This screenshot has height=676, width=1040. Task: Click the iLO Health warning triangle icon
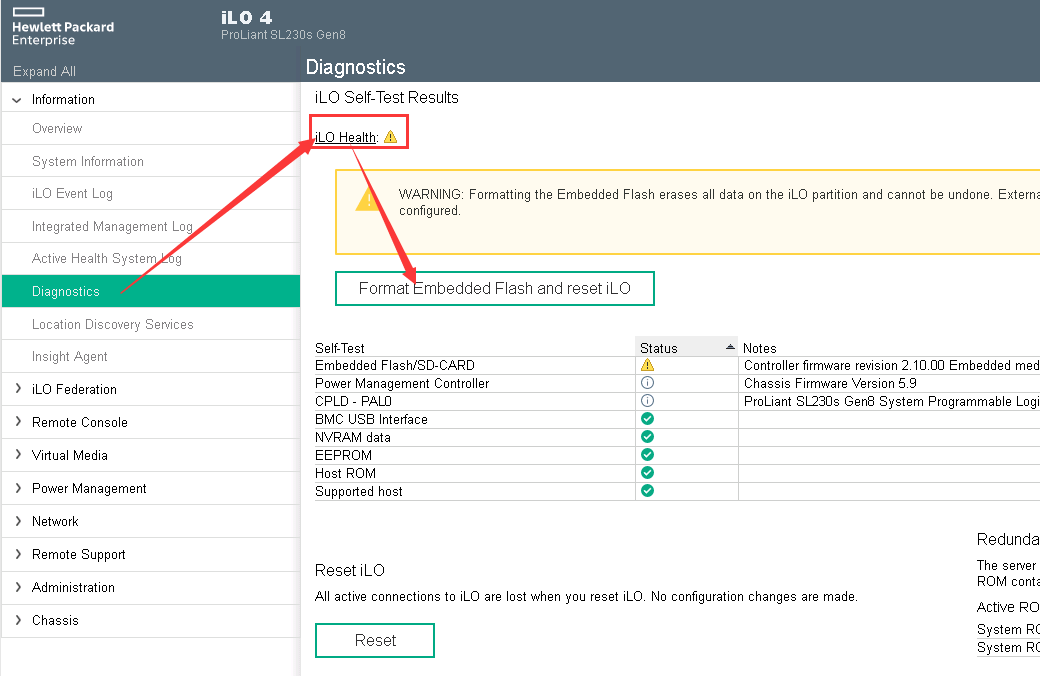390,137
